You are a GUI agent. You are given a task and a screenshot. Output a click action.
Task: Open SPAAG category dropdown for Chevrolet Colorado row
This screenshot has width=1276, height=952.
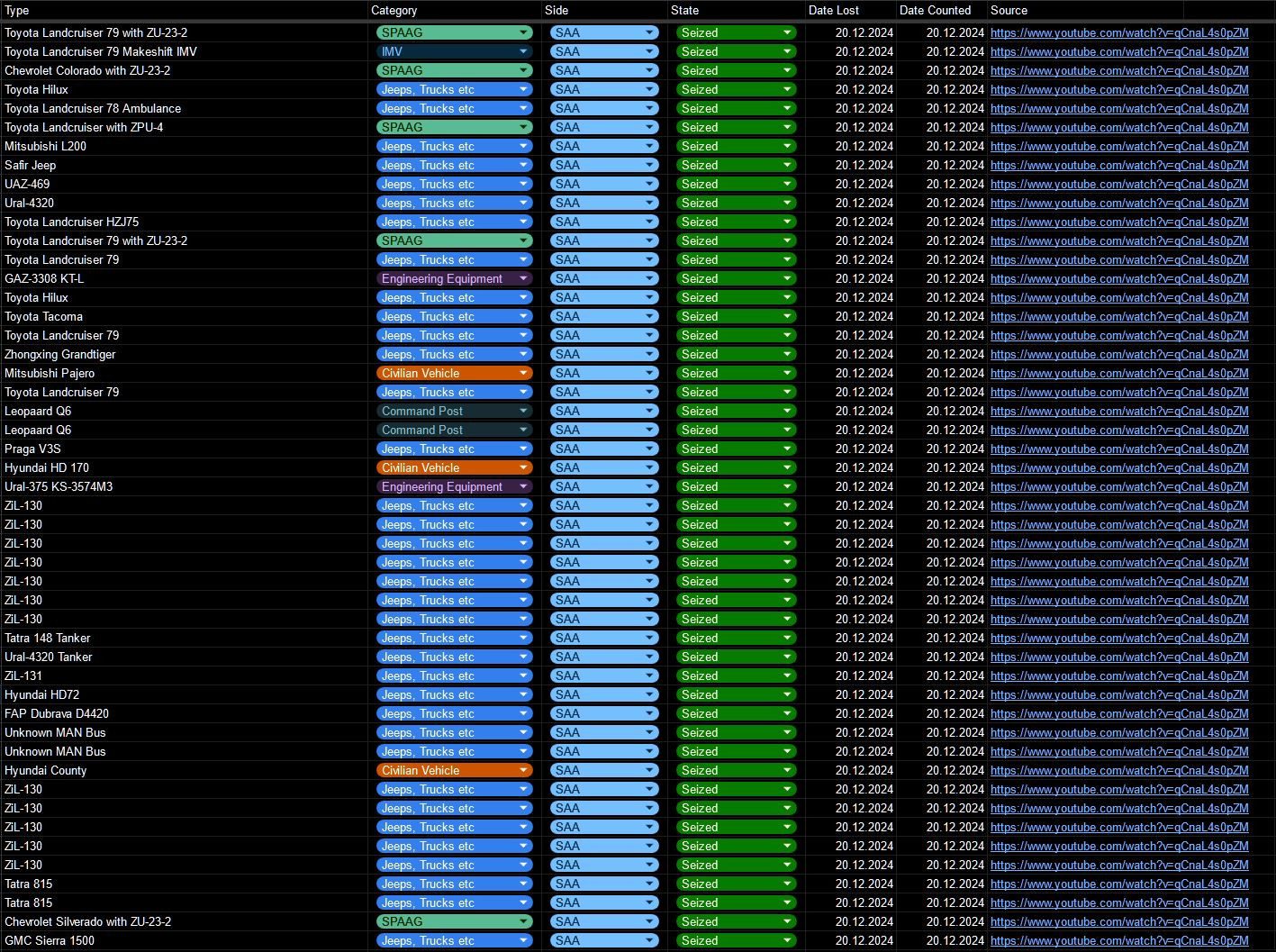point(455,70)
